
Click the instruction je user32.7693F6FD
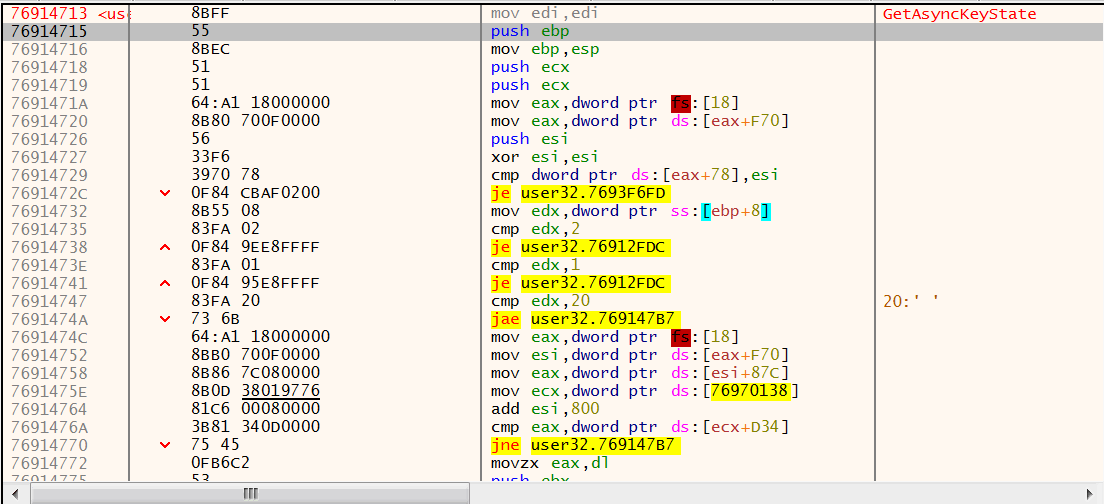580,193
